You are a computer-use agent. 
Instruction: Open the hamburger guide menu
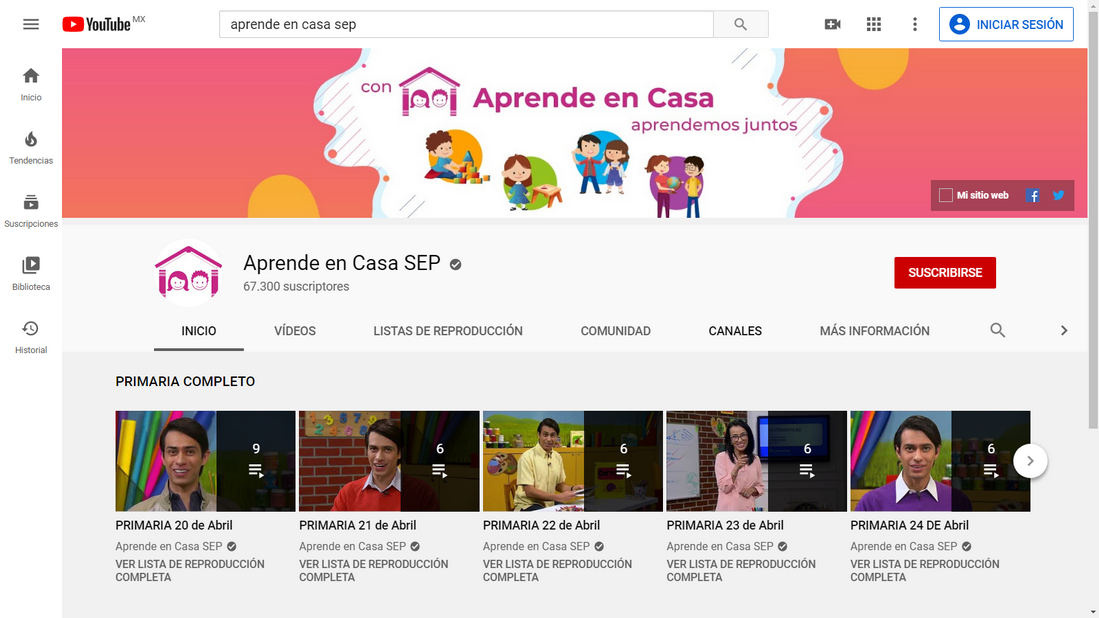tap(31, 24)
